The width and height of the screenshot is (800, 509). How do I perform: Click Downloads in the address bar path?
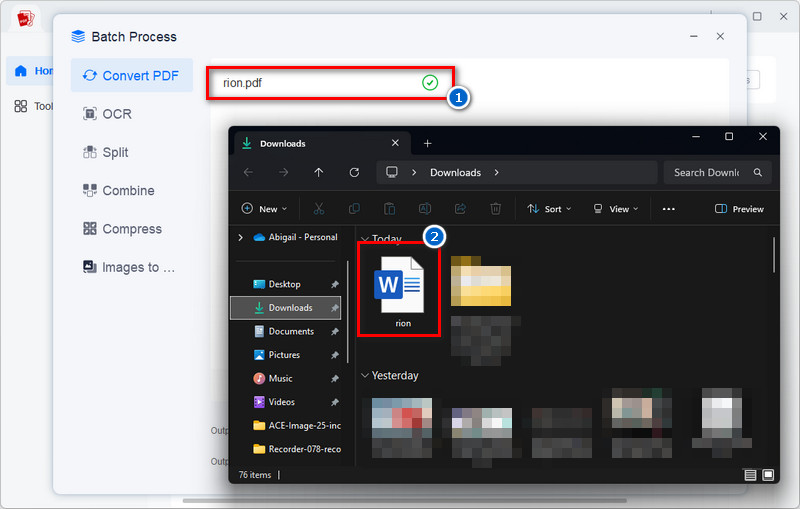tap(455, 172)
